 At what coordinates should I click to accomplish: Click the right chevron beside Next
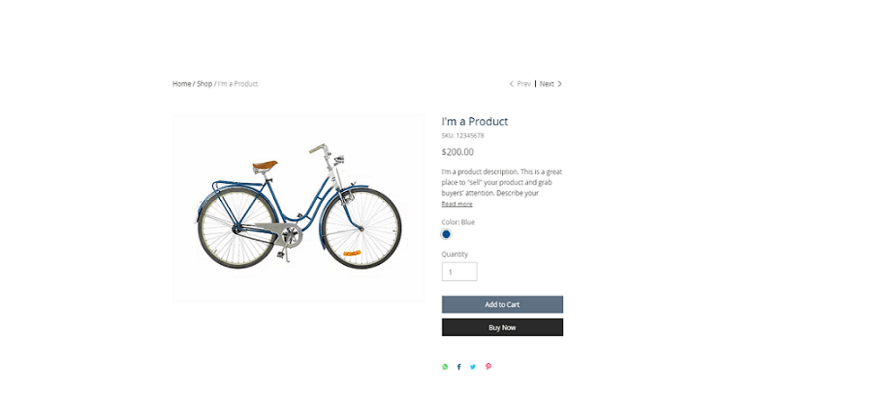pyautogui.click(x=560, y=84)
